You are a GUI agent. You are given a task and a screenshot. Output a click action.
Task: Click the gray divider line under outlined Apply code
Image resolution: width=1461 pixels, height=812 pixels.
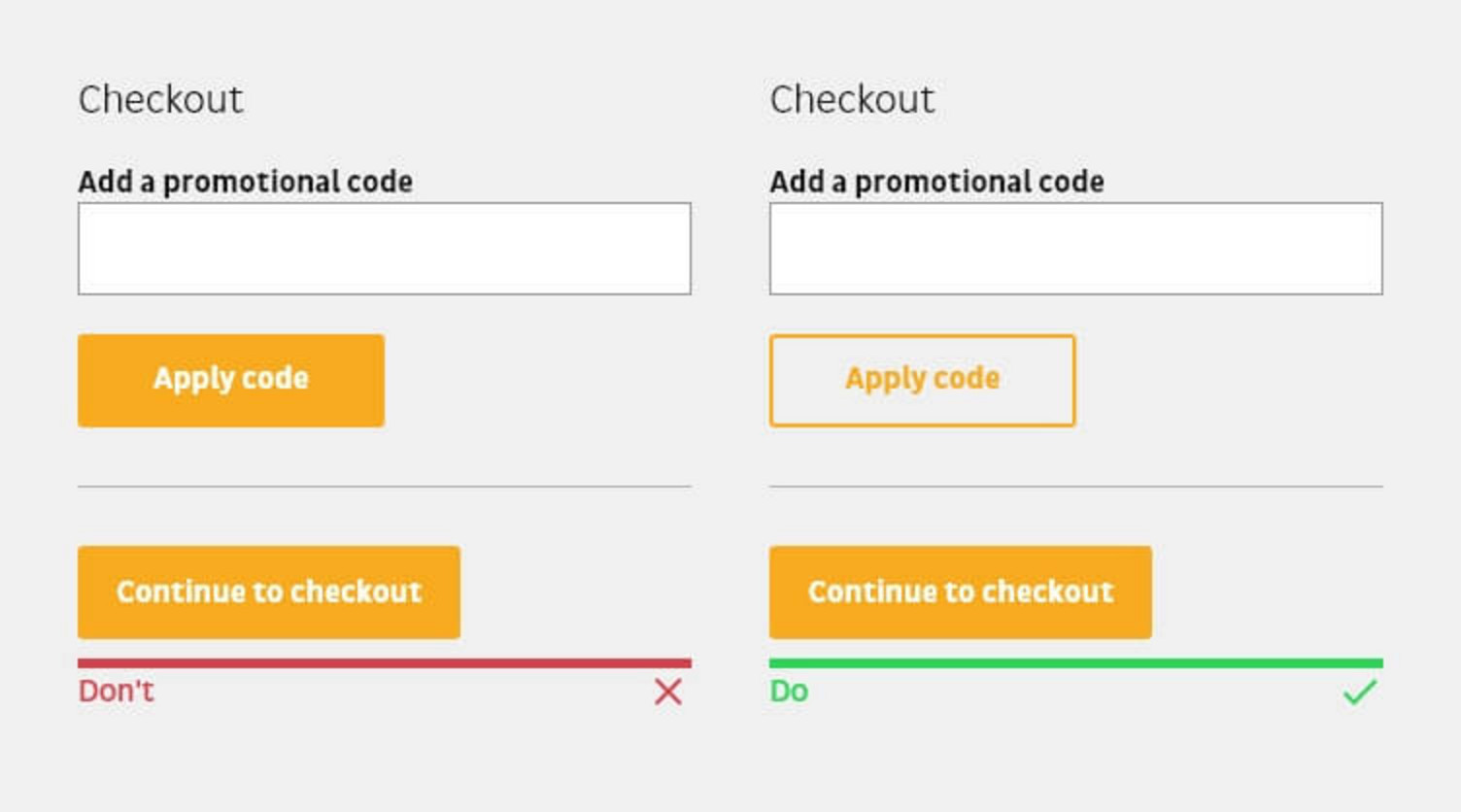[x=1076, y=486]
